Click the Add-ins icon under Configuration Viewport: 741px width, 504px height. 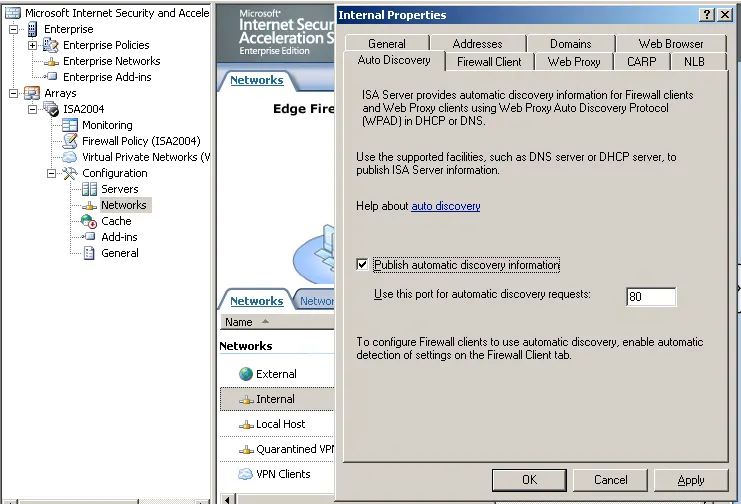tap(89, 236)
